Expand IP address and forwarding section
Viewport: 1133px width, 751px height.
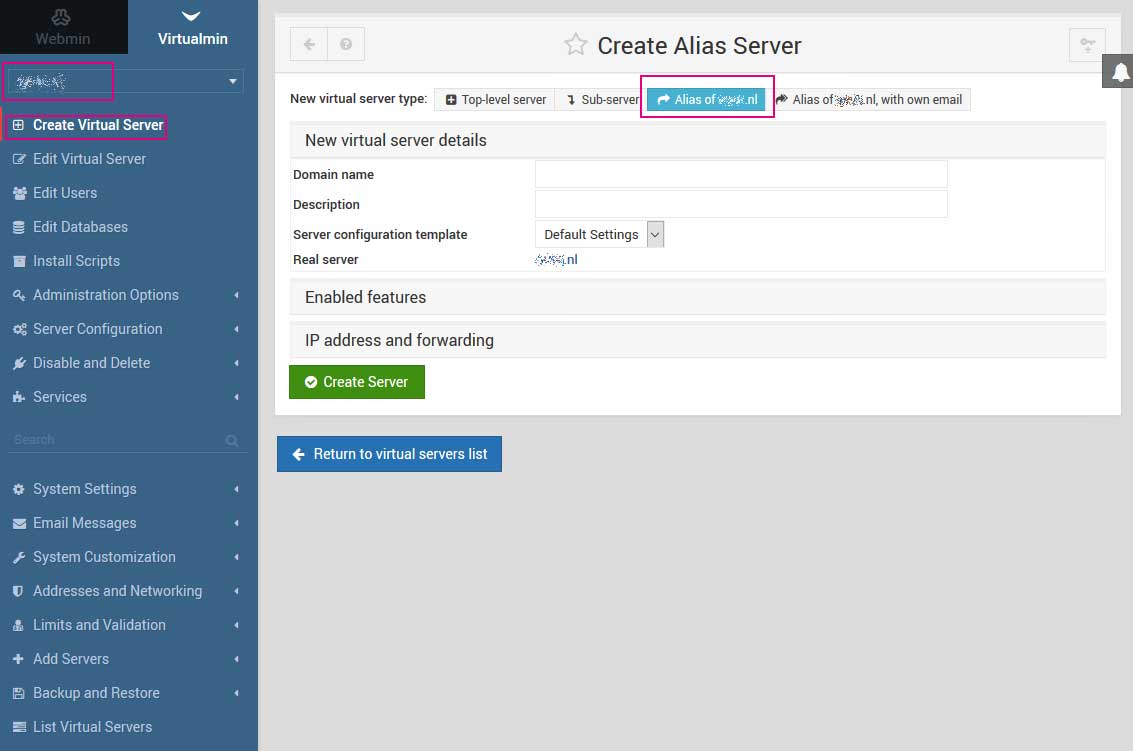pos(399,340)
